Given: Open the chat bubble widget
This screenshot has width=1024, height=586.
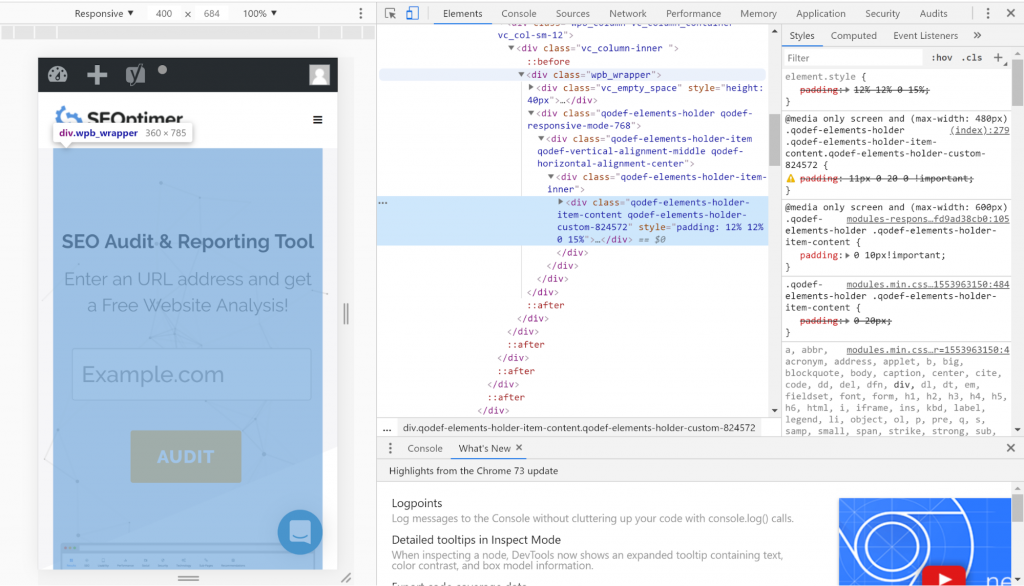Looking at the screenshot, I should (300, 532).
